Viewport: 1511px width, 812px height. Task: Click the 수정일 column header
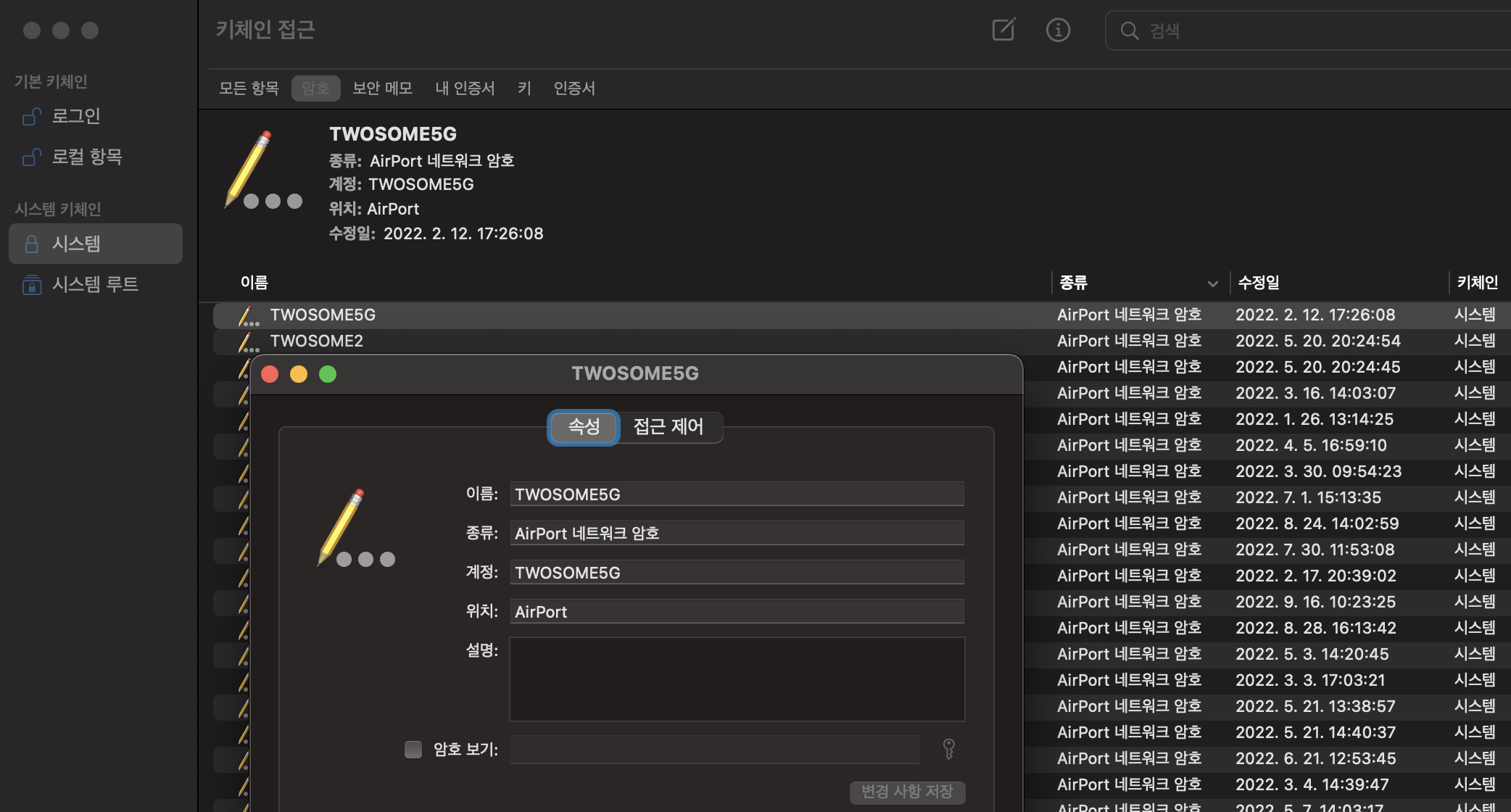(x=1259, y=283)
